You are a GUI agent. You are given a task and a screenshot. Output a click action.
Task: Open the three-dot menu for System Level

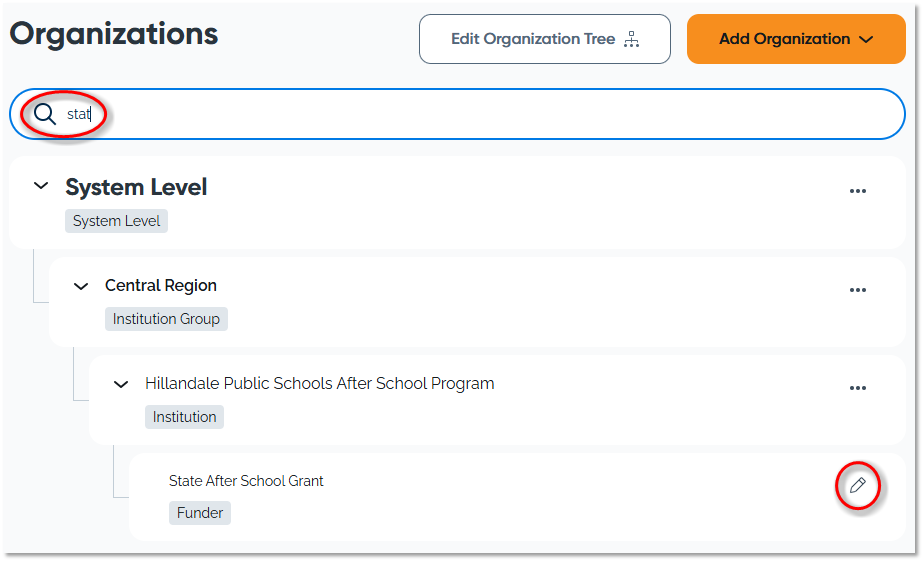tap(857, 191)
